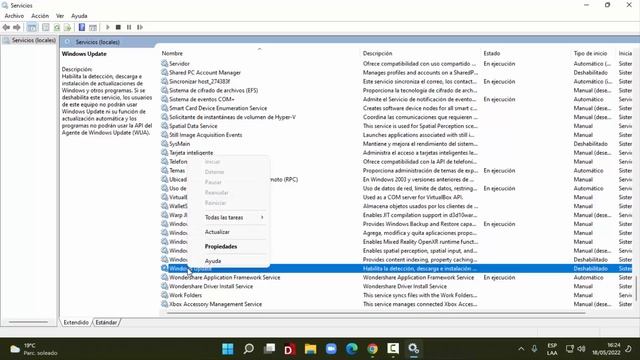Select Wondershare Application Framework Service name
The width and height of the screenshot is (640, 360).
pyautogui.click(x=224, y=277)
